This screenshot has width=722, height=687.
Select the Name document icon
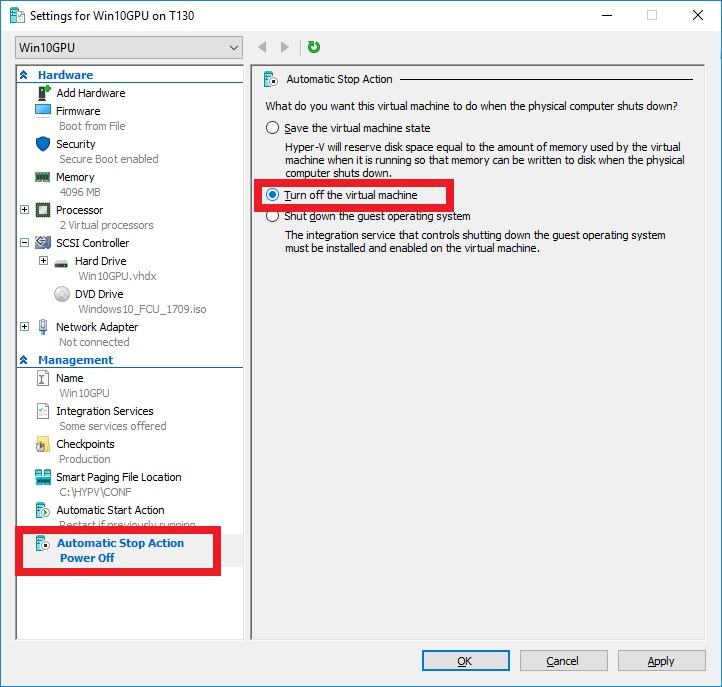coord(42,378)
